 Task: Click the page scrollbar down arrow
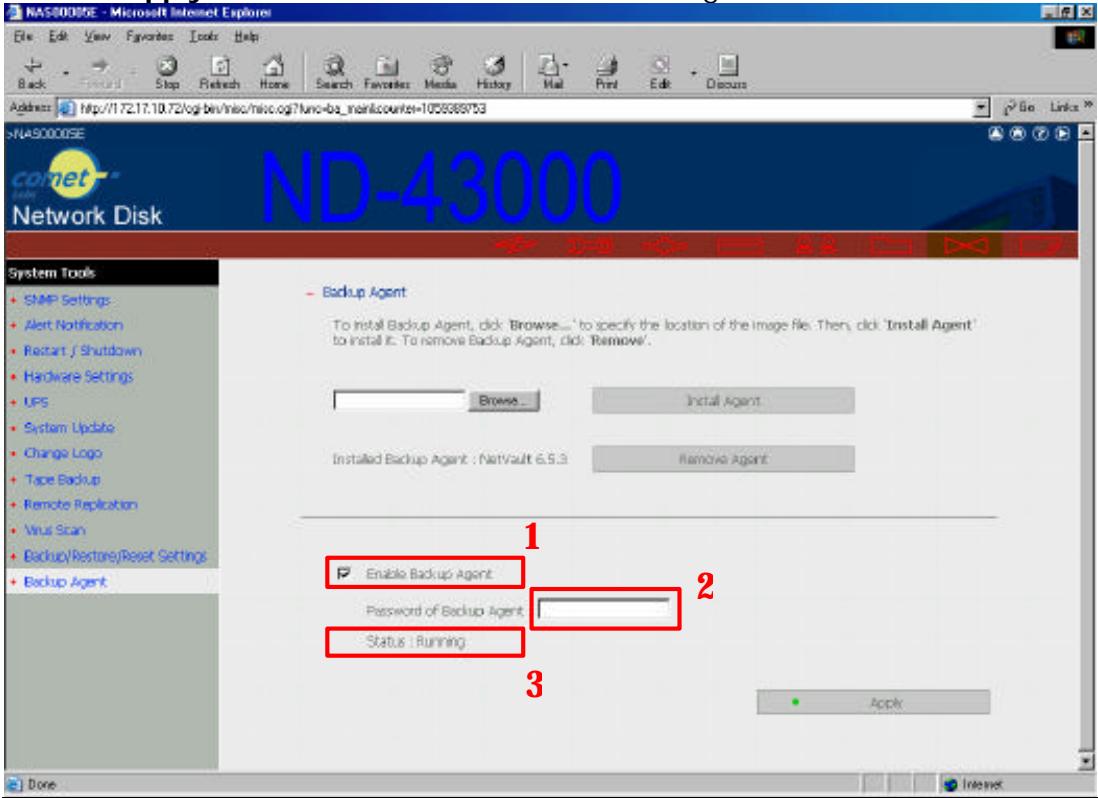tap(1086, 762)
